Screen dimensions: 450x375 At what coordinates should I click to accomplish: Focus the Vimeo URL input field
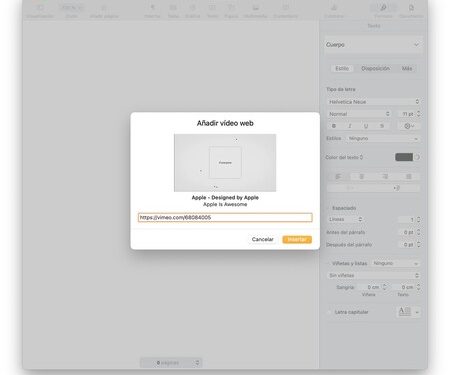click(x=225, y=217)
